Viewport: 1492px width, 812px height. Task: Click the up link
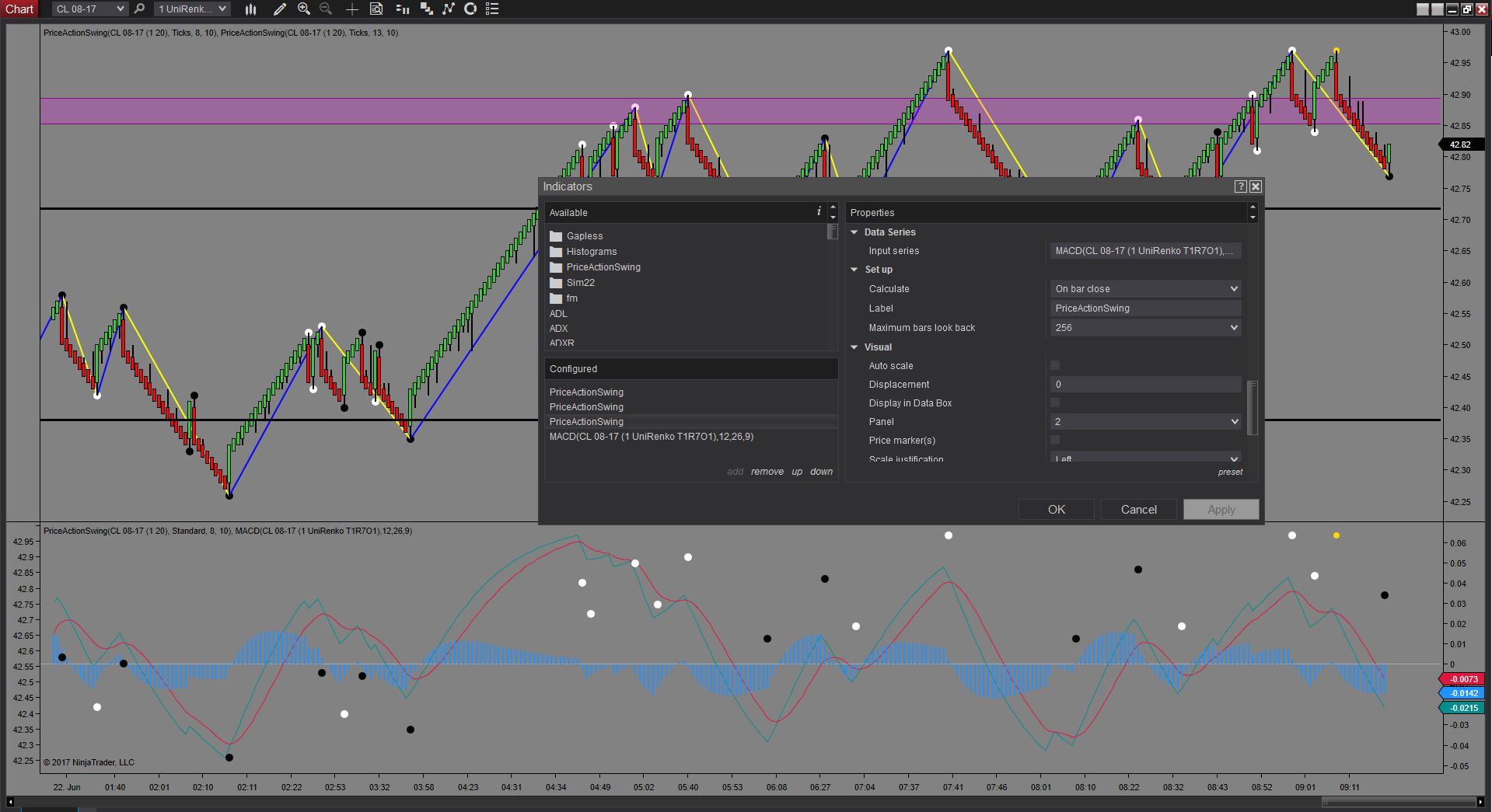[x=797, y=472]
